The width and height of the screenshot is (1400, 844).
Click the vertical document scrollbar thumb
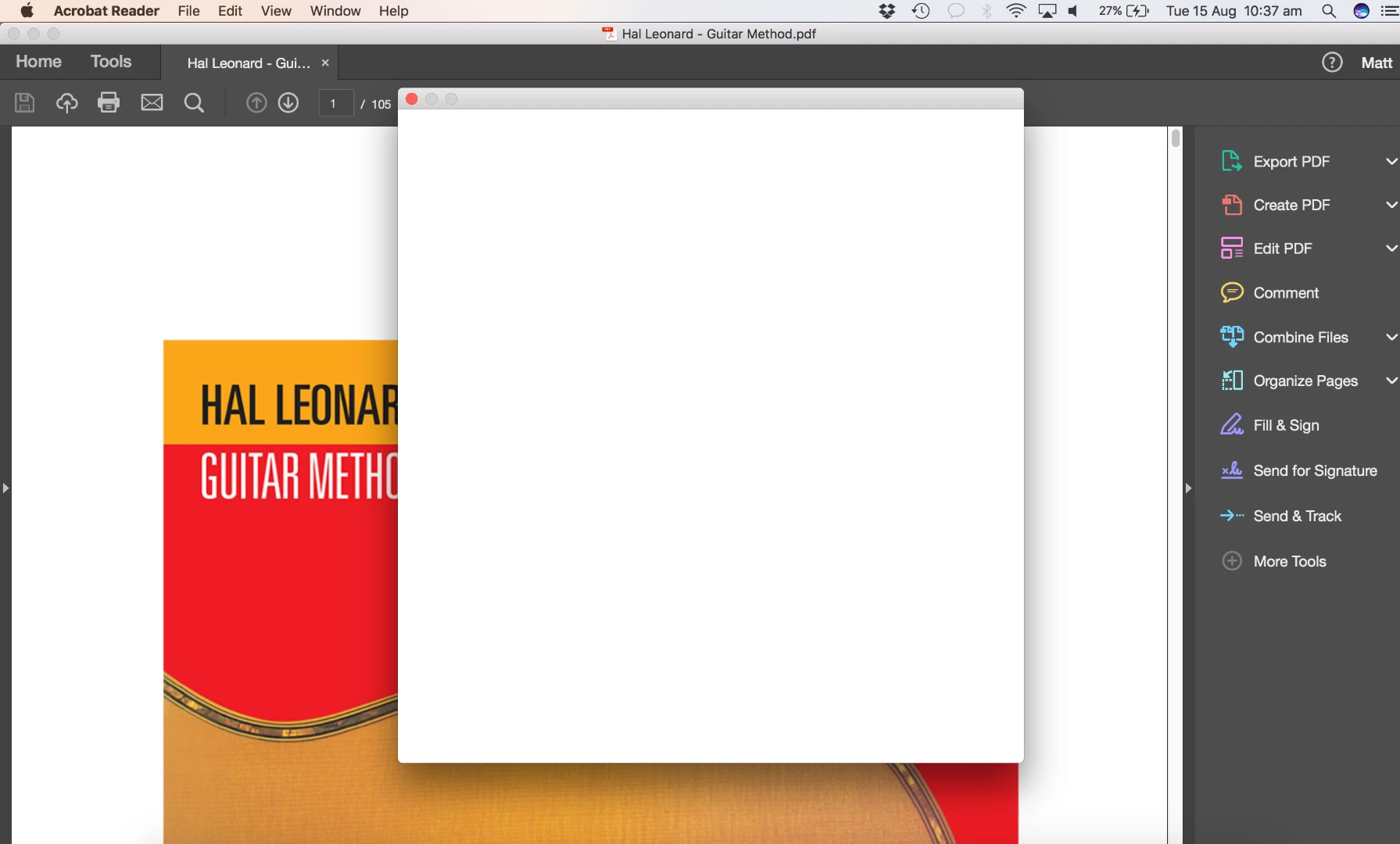(1175, 138)
